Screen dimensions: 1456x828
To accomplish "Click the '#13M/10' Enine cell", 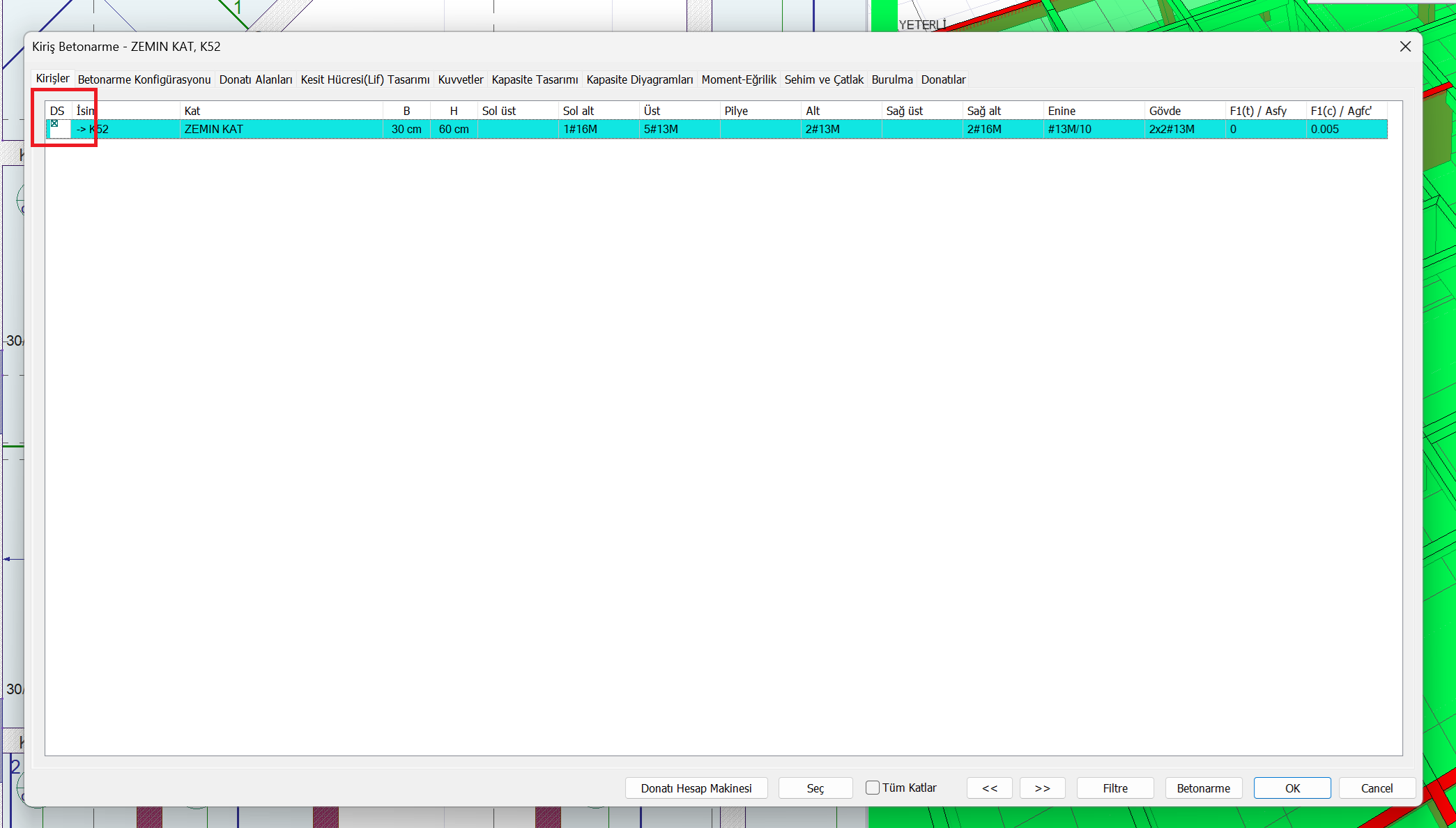I will pyautogui.click(x=1094, y=129).
